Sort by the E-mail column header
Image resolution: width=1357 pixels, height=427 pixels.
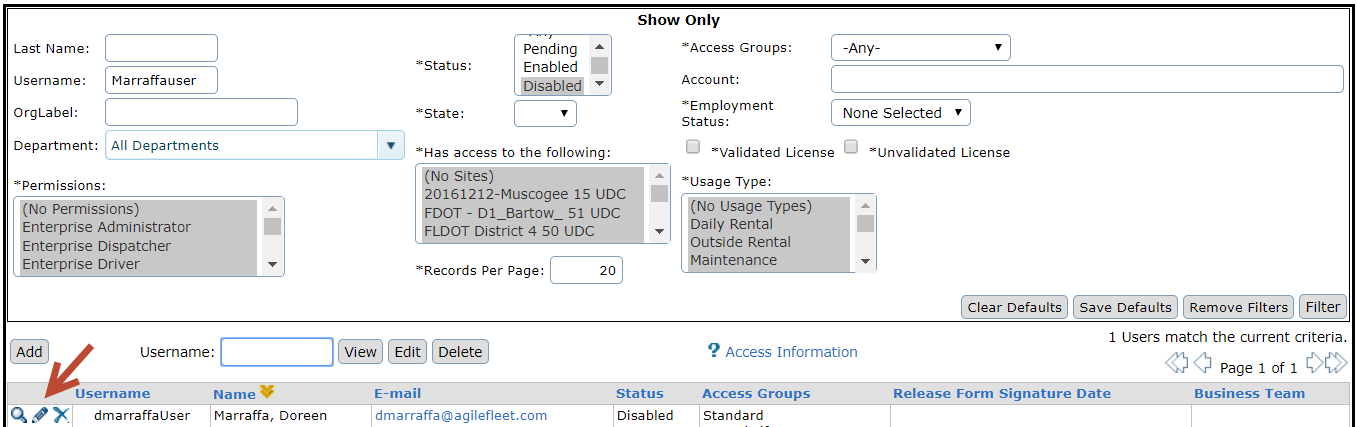coord(398,393)
